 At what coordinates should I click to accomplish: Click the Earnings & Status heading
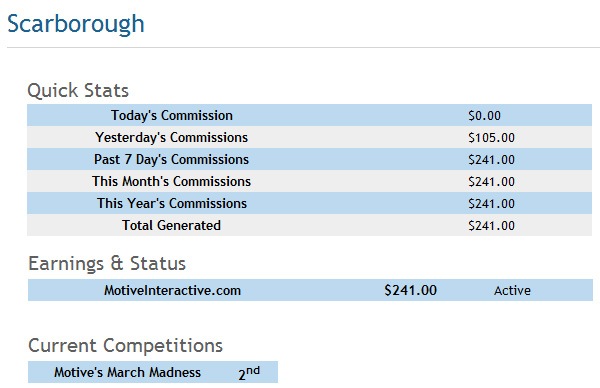pos(107,264)
